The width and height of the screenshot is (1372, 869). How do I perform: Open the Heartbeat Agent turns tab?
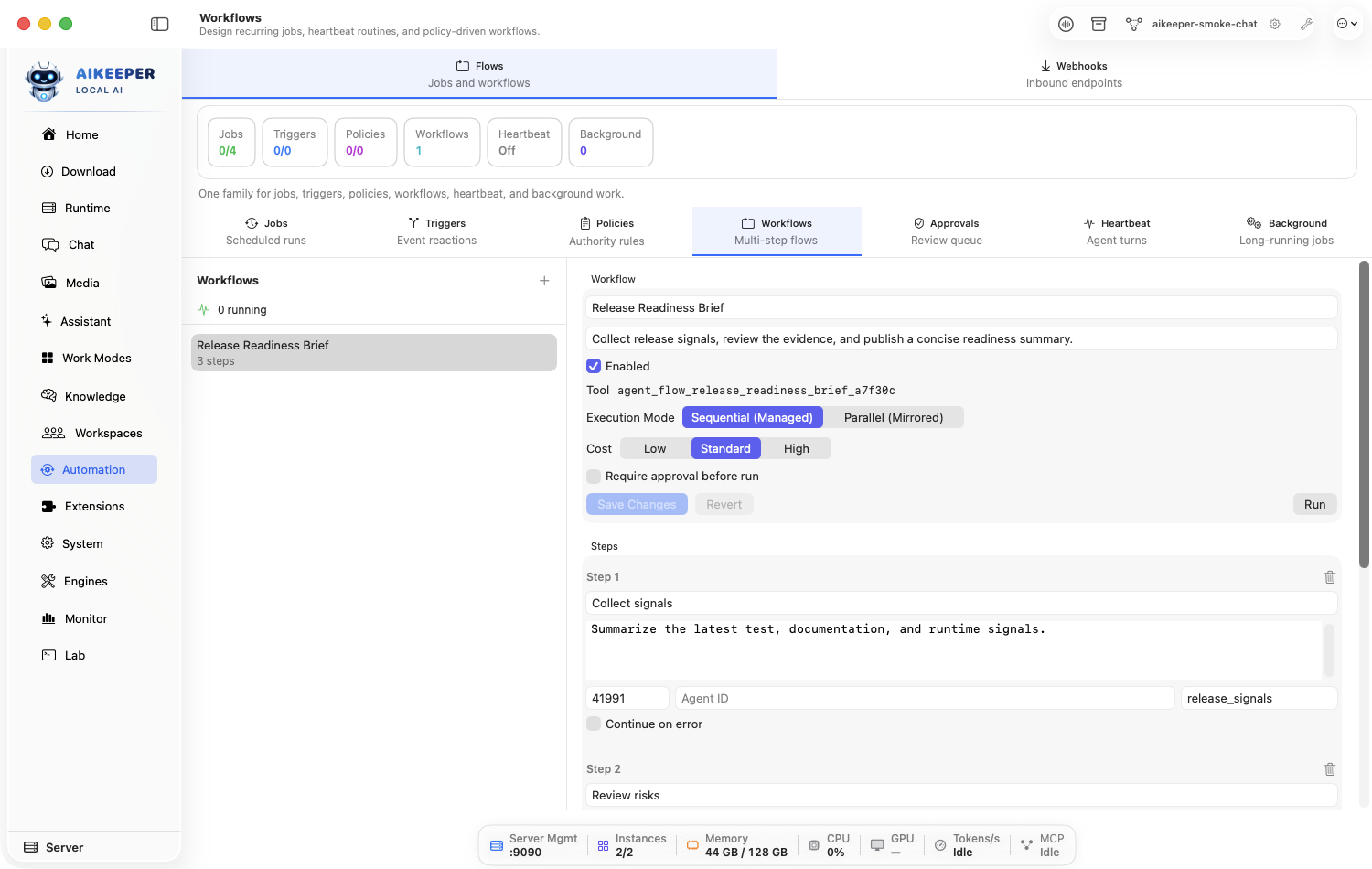click(1117, 231)
